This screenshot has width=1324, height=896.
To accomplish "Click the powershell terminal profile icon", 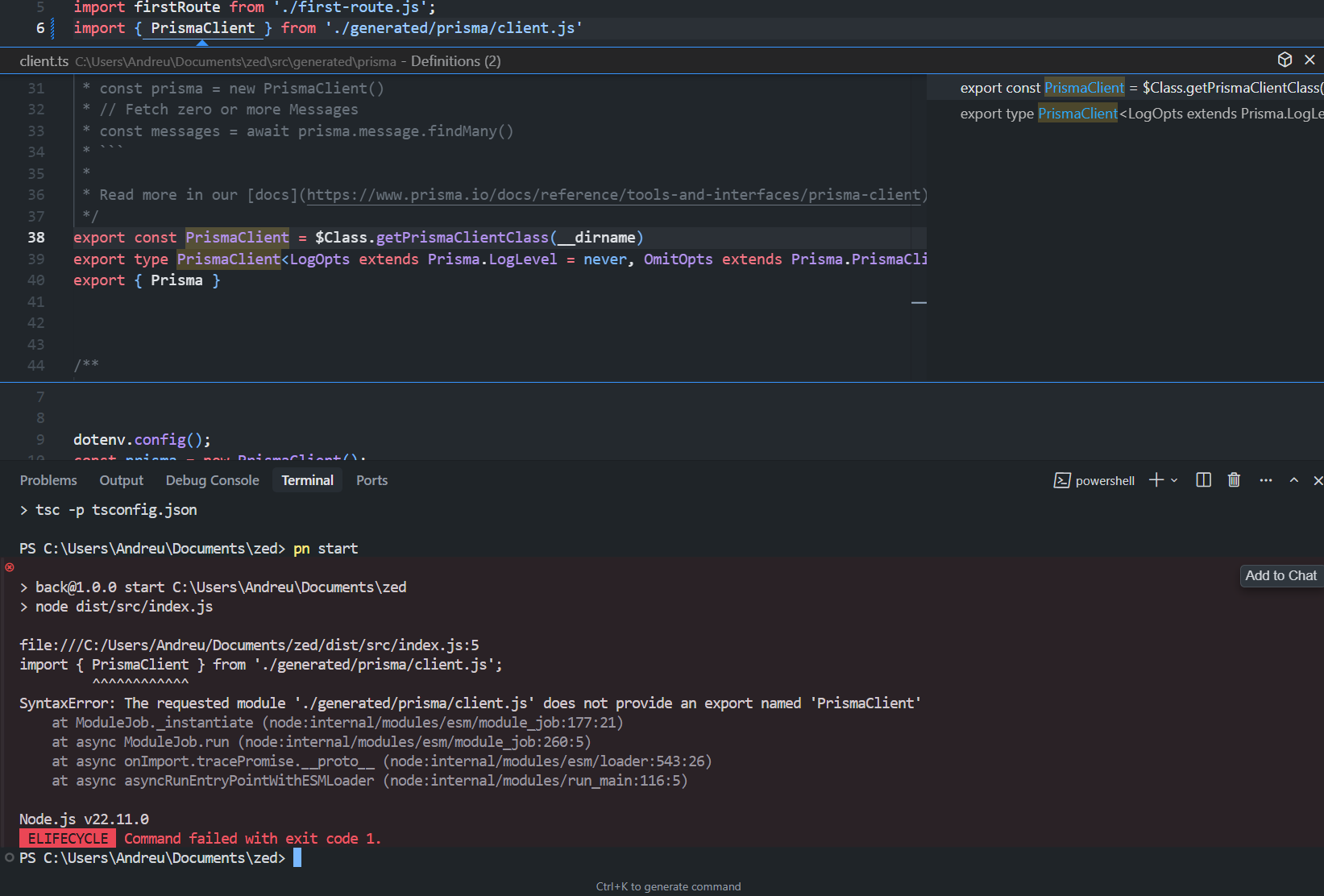I will pyautogui.click(x=1062, y=481).
